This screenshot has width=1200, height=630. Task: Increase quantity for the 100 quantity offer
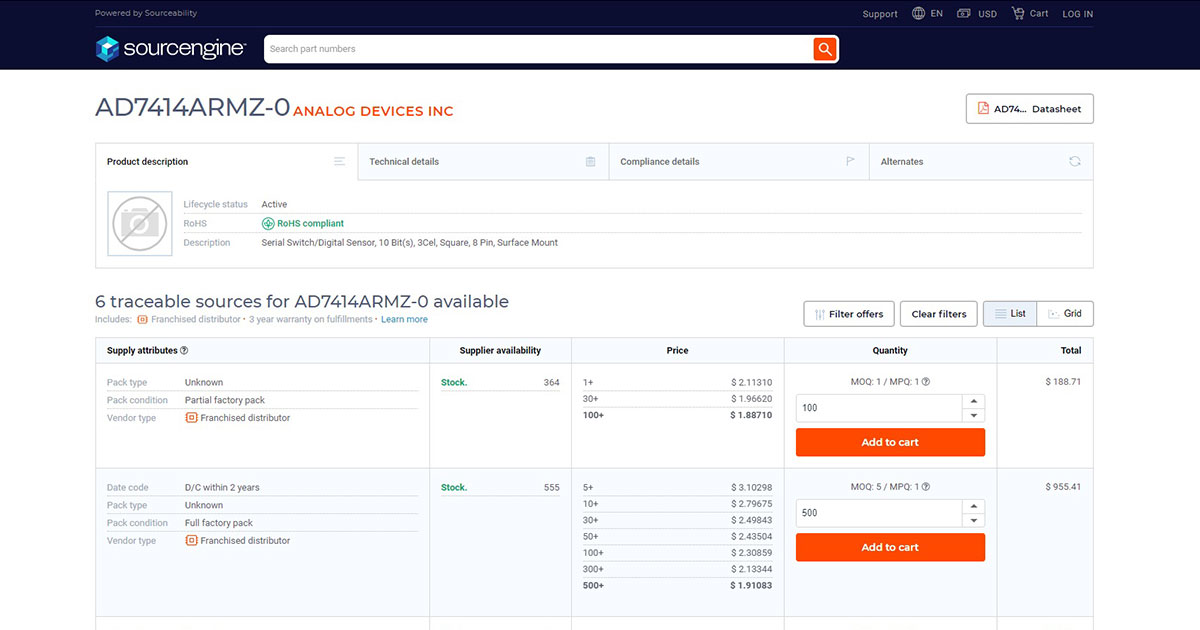[974, 402]
